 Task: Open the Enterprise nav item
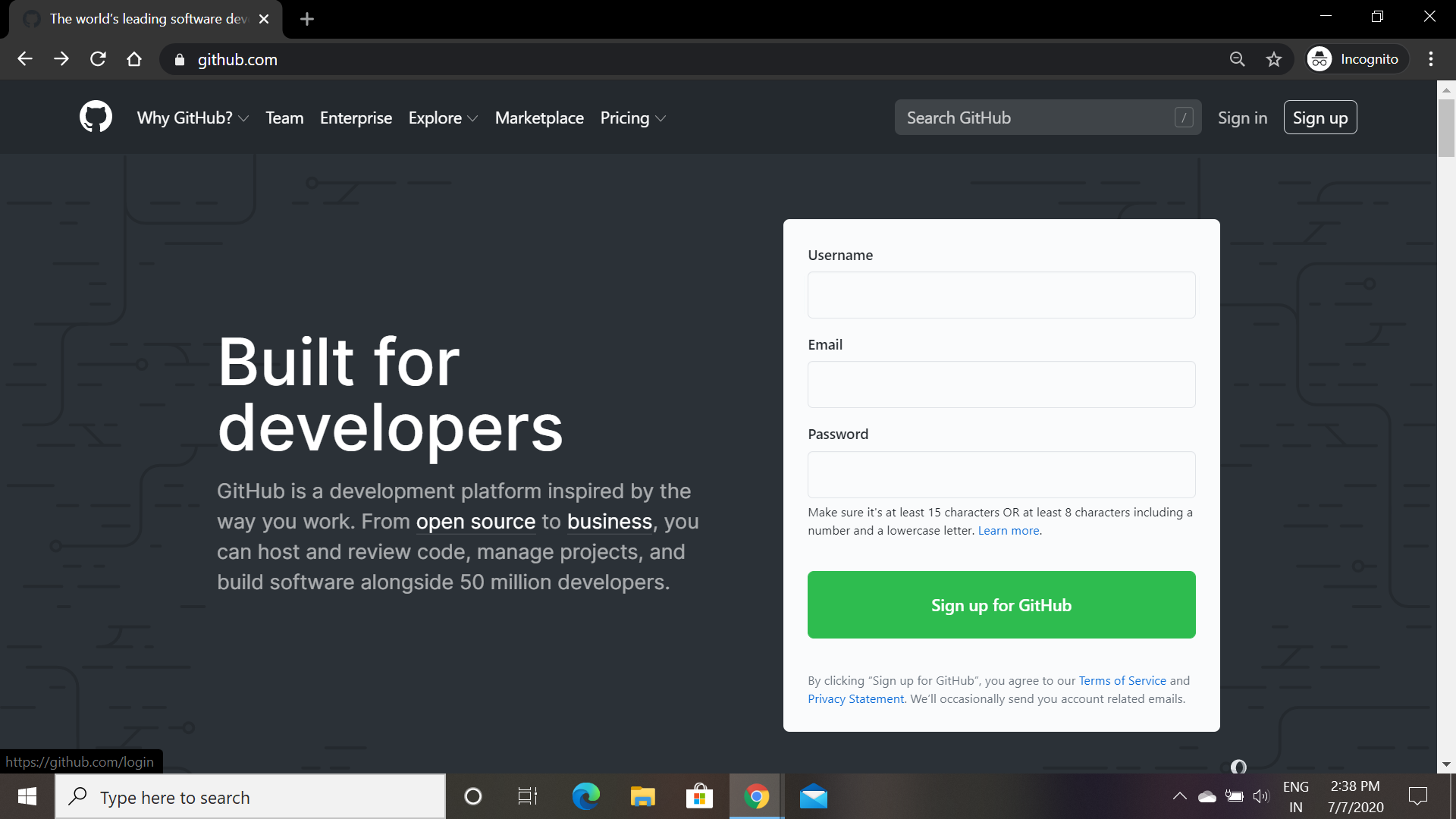point(356,118)
